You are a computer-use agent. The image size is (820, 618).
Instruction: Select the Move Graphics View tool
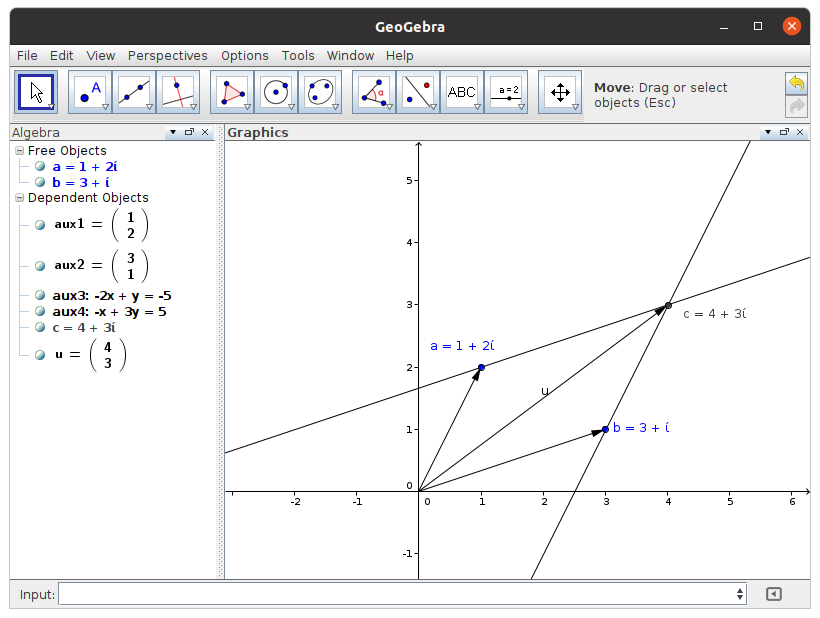560,92
